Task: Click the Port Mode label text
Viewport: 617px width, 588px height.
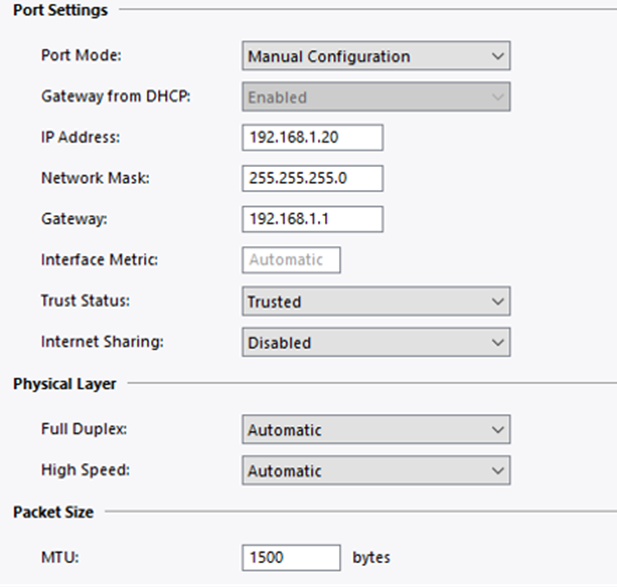Action: (x=81, y=55)
